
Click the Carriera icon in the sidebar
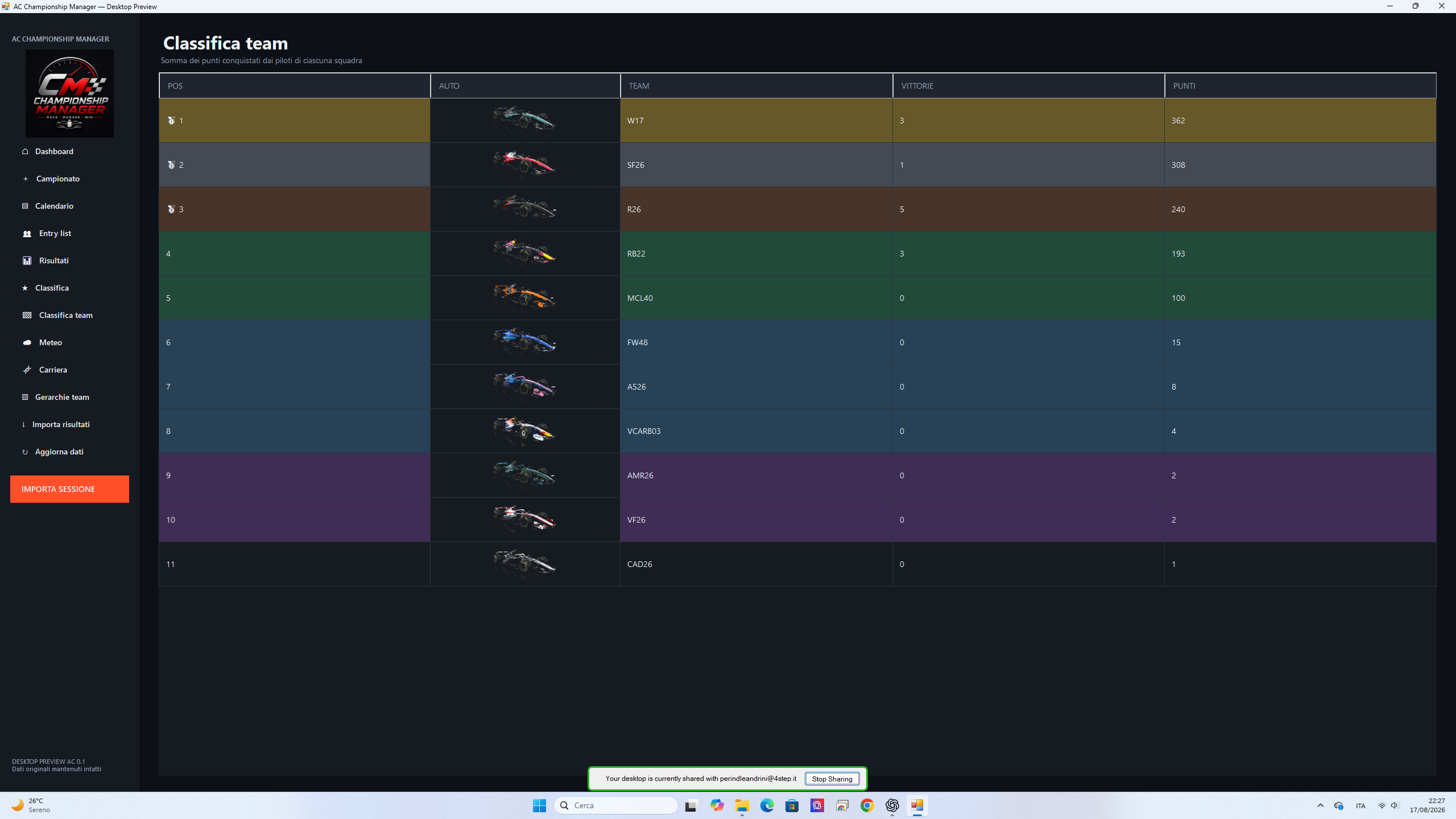click(x=27, y=370)
